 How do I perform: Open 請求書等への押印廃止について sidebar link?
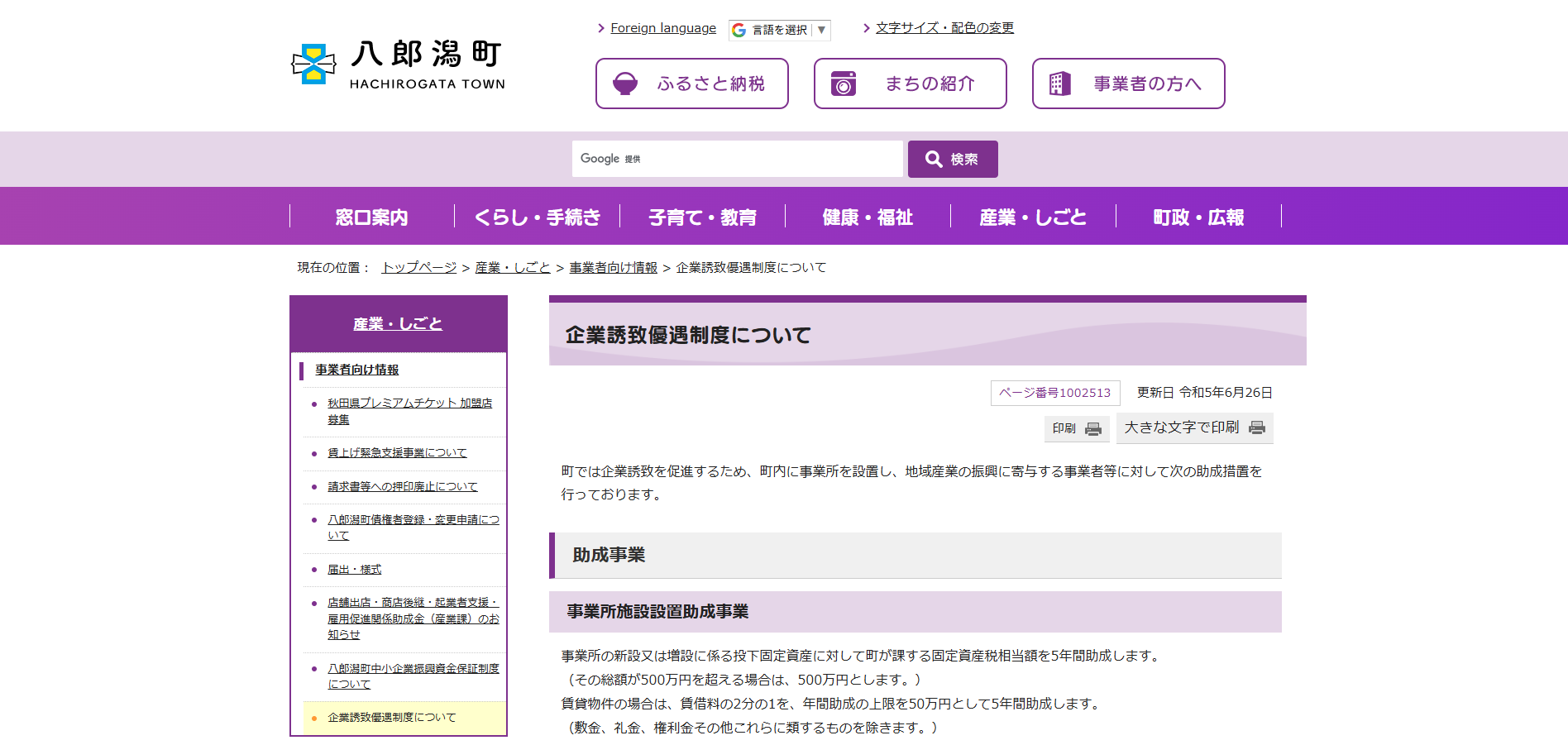(403, 487)
